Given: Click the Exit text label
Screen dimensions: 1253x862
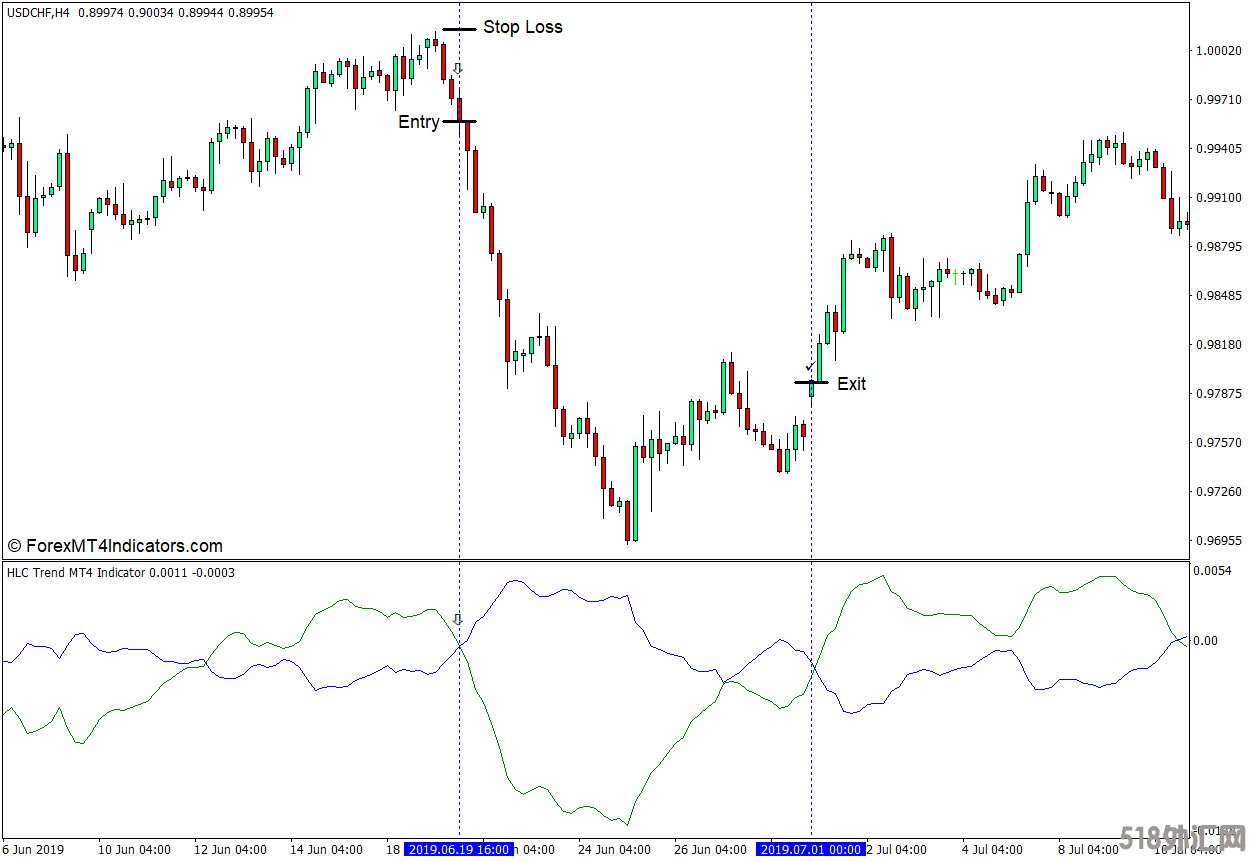Looking at the screenshot, I should (851, 384).
